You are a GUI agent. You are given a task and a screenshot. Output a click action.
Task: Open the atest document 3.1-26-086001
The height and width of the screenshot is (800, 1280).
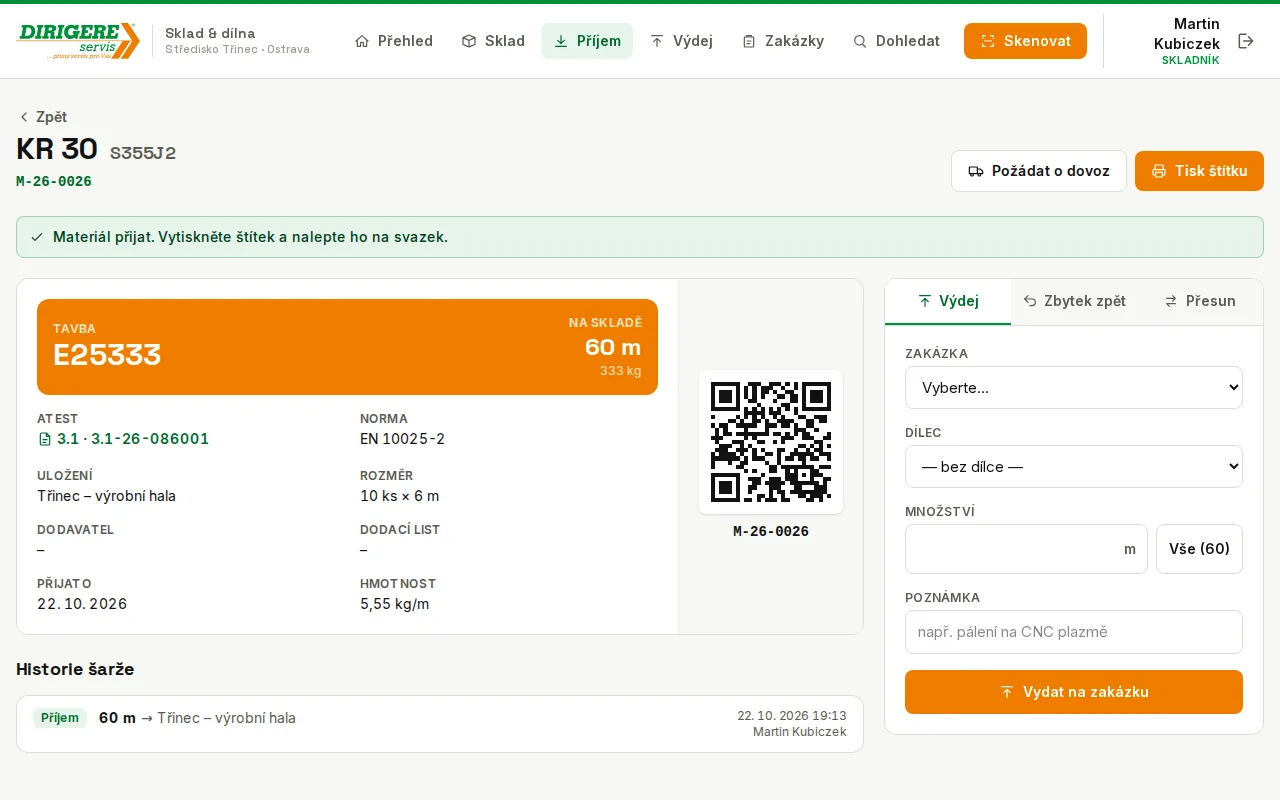click(x=123, y=439)
